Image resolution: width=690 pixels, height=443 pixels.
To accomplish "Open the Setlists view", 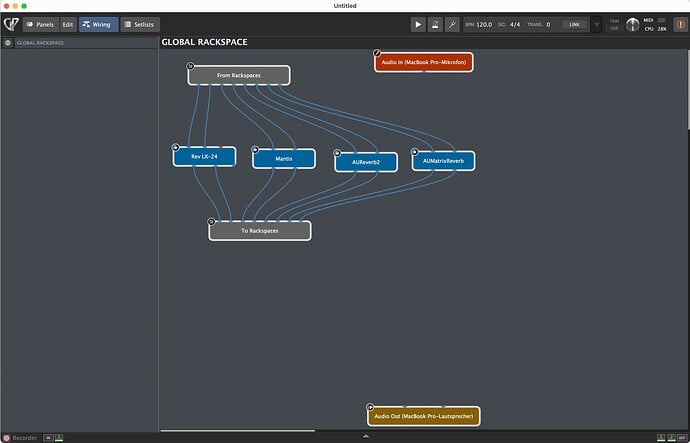I will point(140,24).
